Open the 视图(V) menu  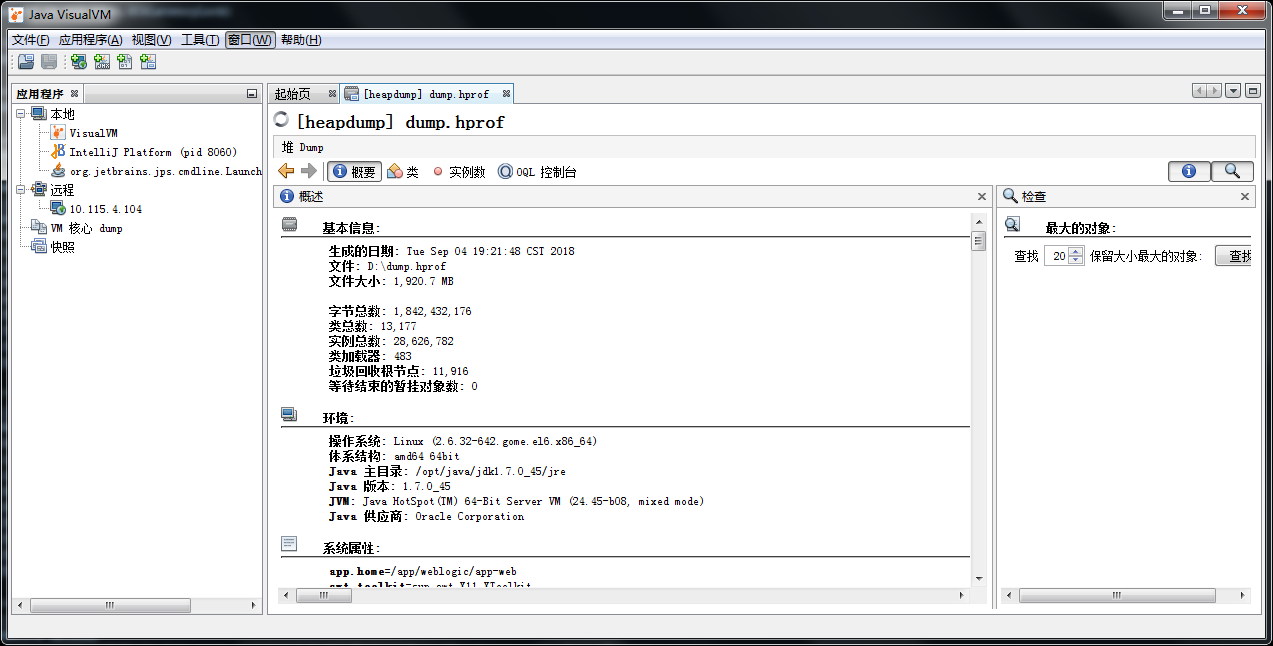(x=152, y=40)
